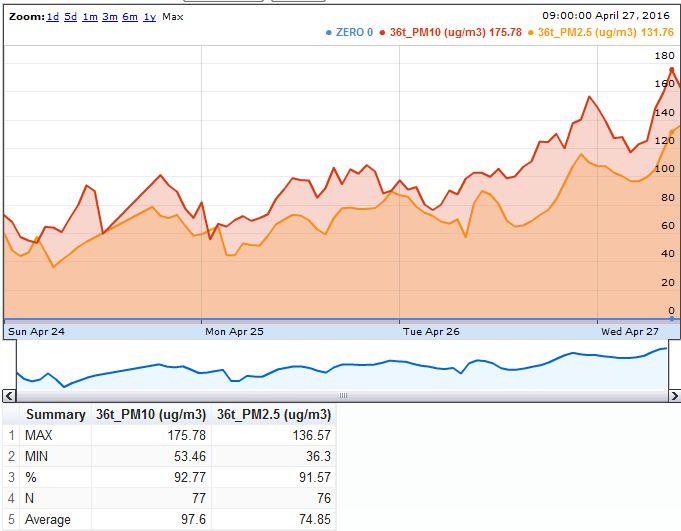Click the Tue Apr 26 date label

430,331
